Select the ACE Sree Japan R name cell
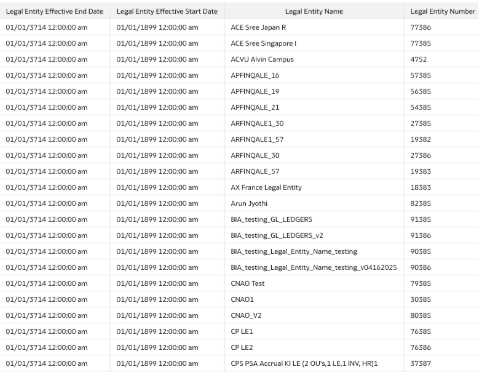 coord(258,27)
